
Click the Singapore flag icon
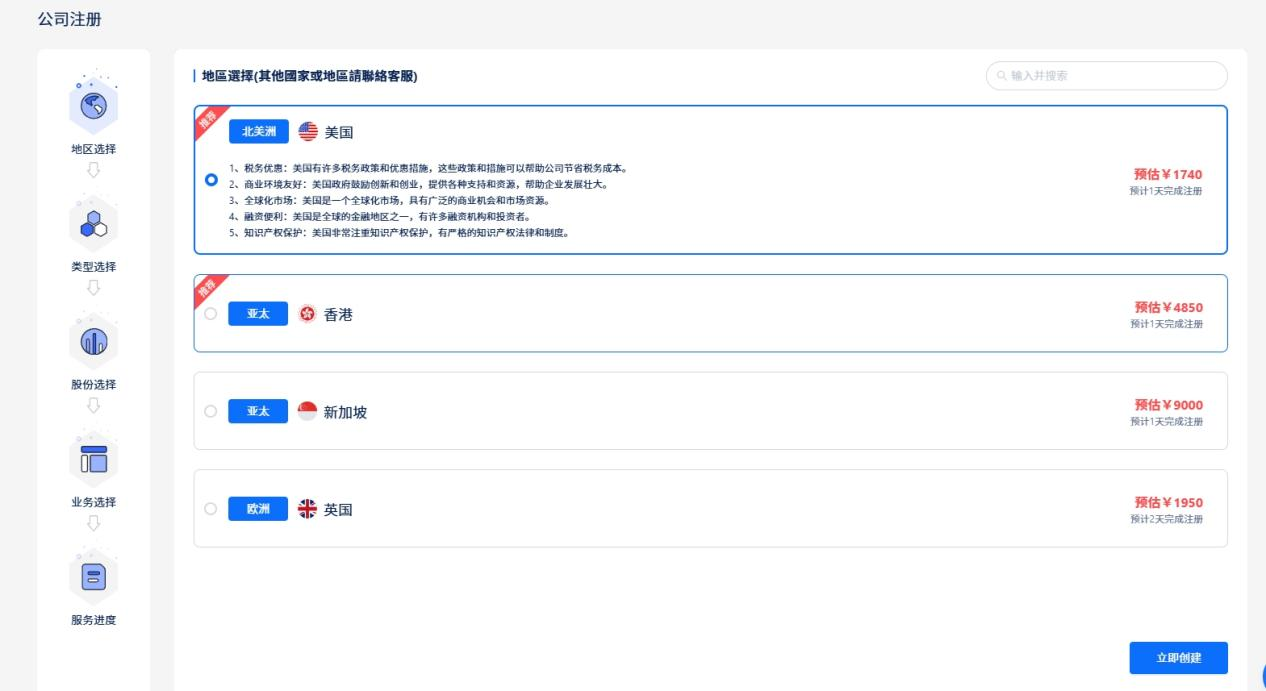pos(307,411)
